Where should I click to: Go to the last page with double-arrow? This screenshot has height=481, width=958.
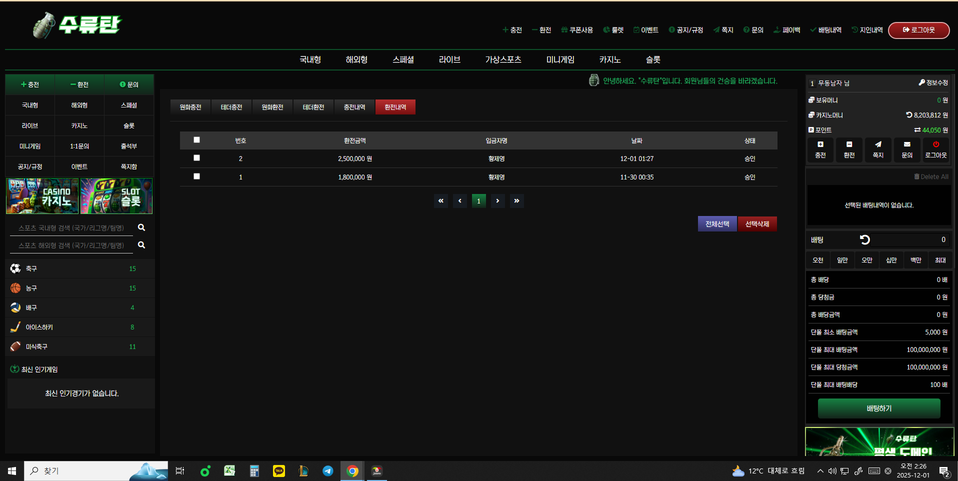517,201
